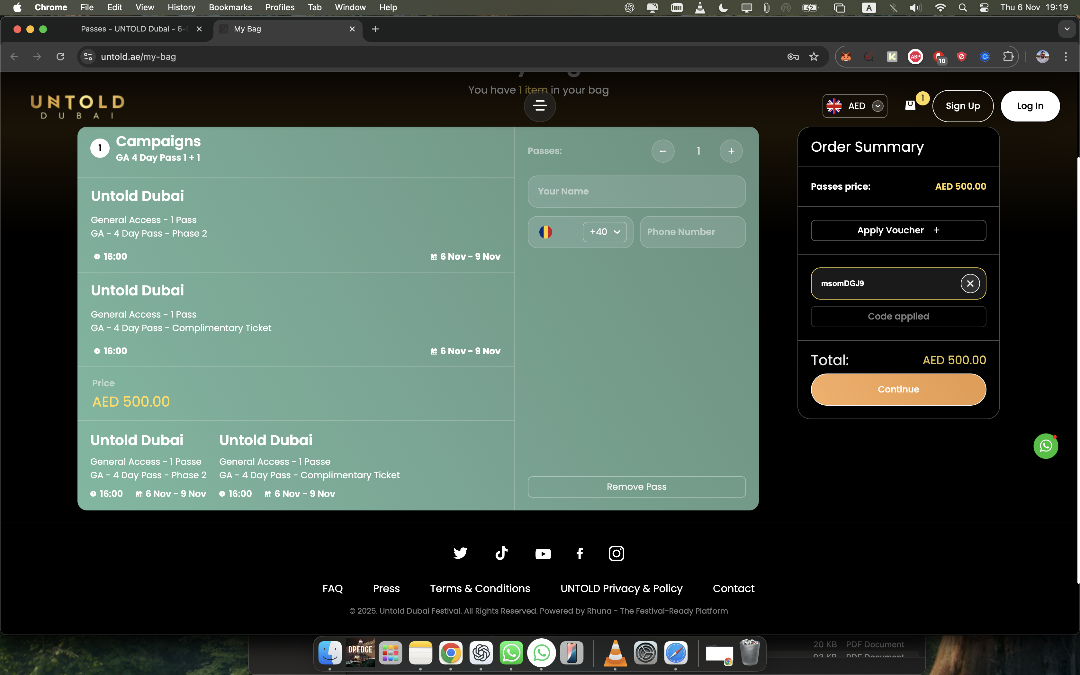Open the Facebook social icon
1080x675 pixels.
[580, 554]
